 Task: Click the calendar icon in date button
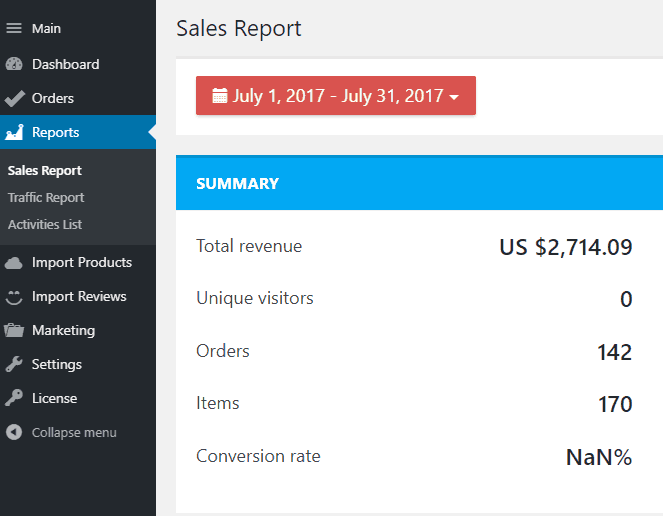click(x=219, y=96)
